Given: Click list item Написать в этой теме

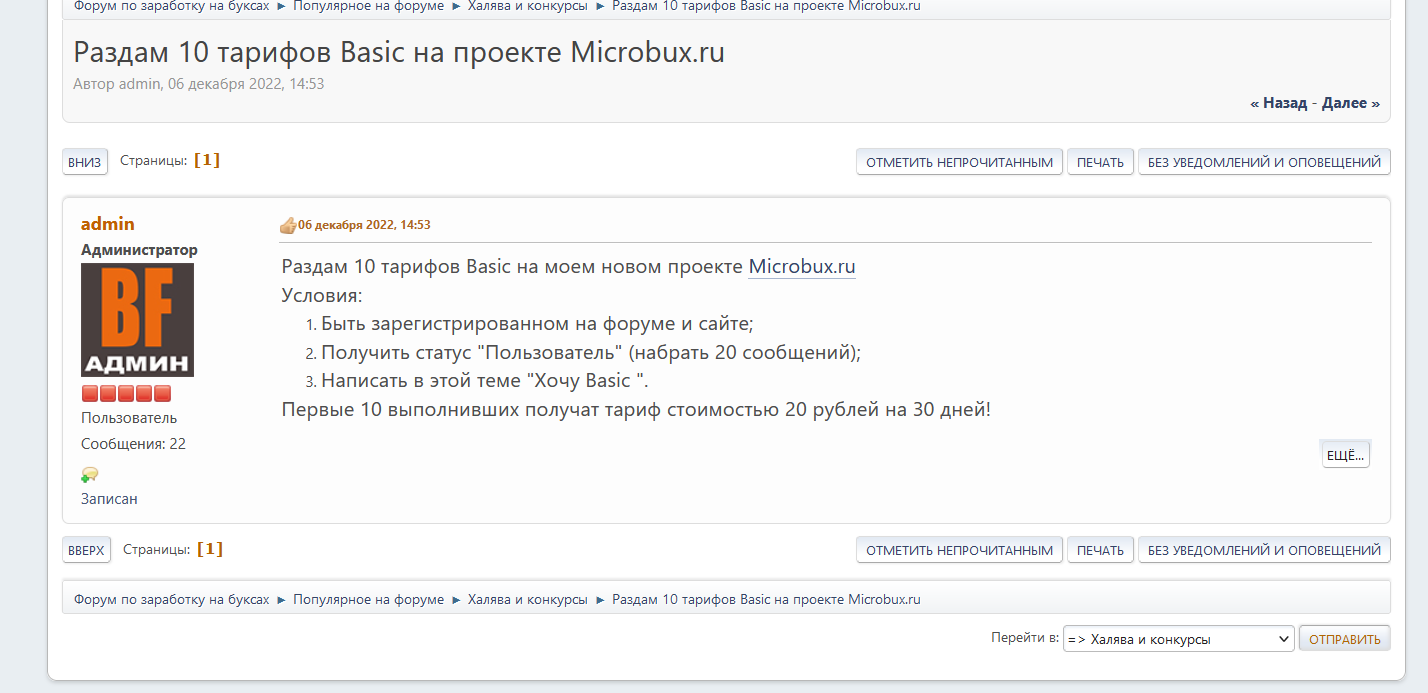Looking at the screenshot, I should click(485, 381).
